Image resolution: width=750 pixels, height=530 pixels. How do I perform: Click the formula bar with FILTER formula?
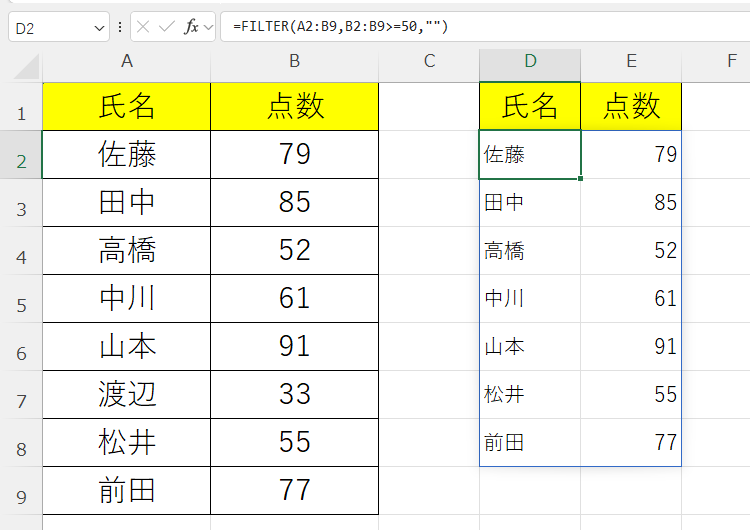(485, 26)
